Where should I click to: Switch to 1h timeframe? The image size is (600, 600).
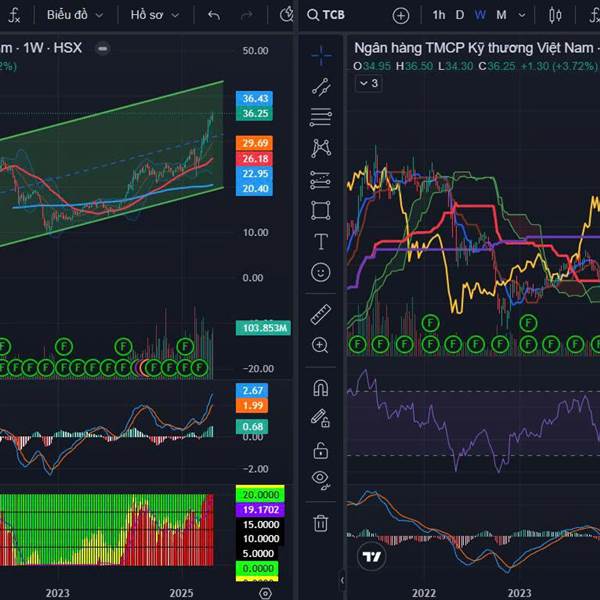coord(439,15)
